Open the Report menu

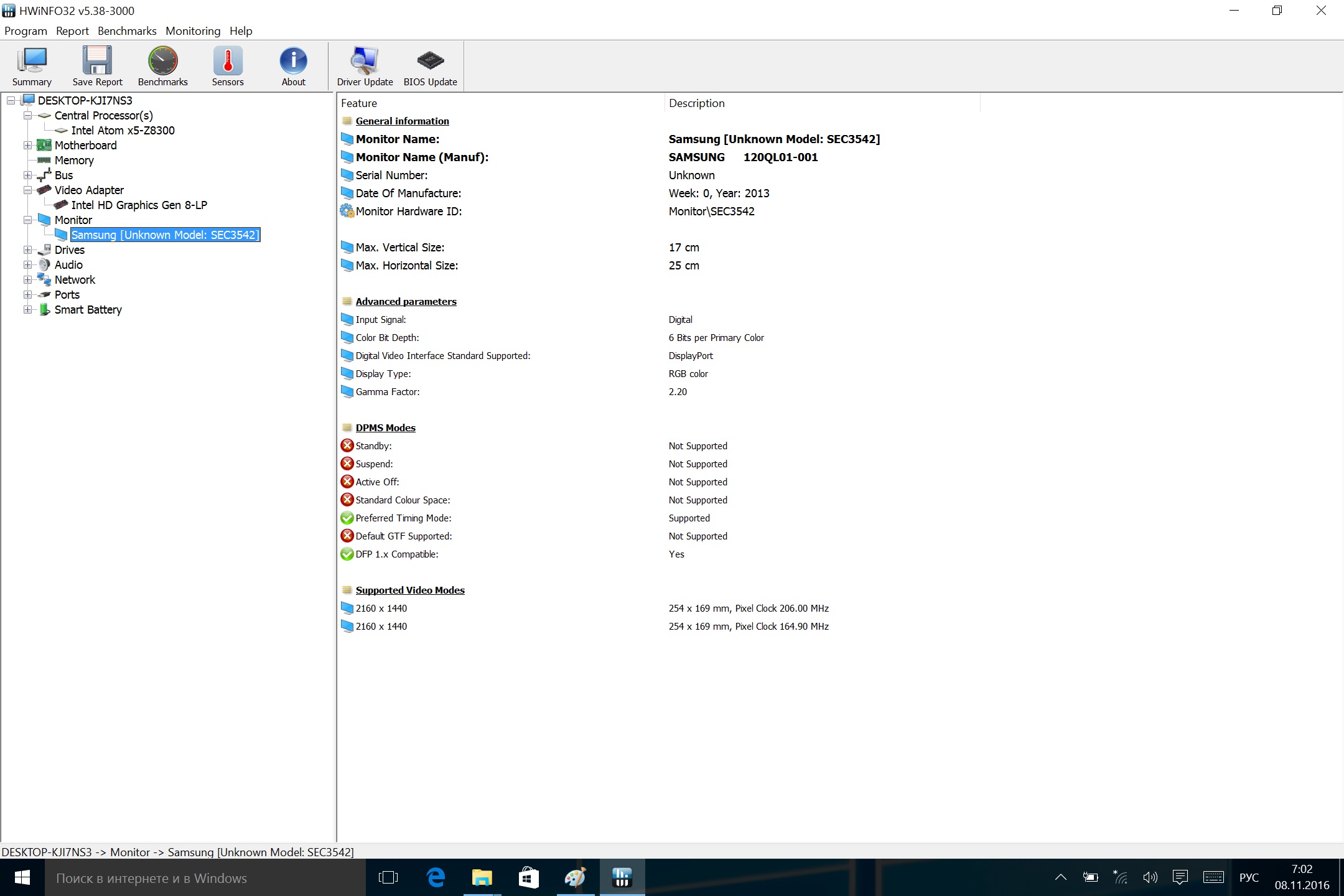(72, 31)
